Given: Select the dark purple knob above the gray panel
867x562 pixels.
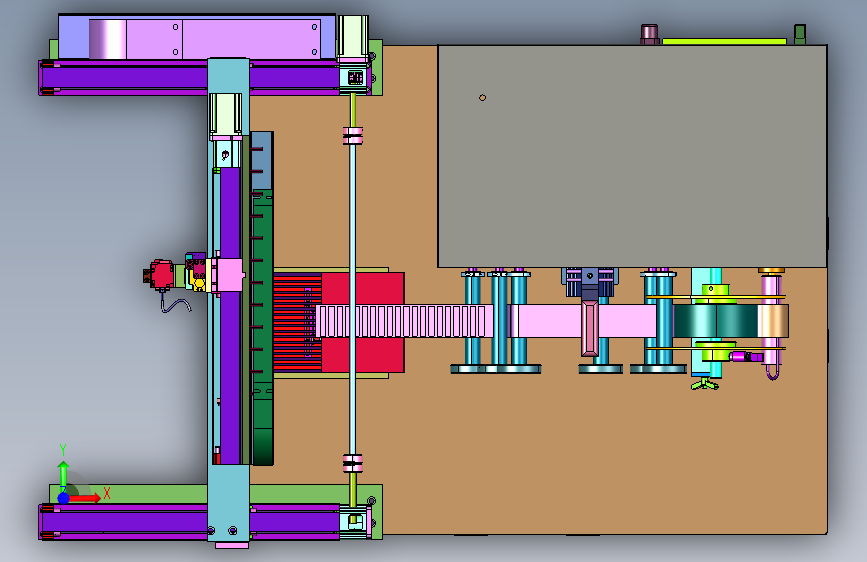Looking at the screenshot, I should (649, 34).
